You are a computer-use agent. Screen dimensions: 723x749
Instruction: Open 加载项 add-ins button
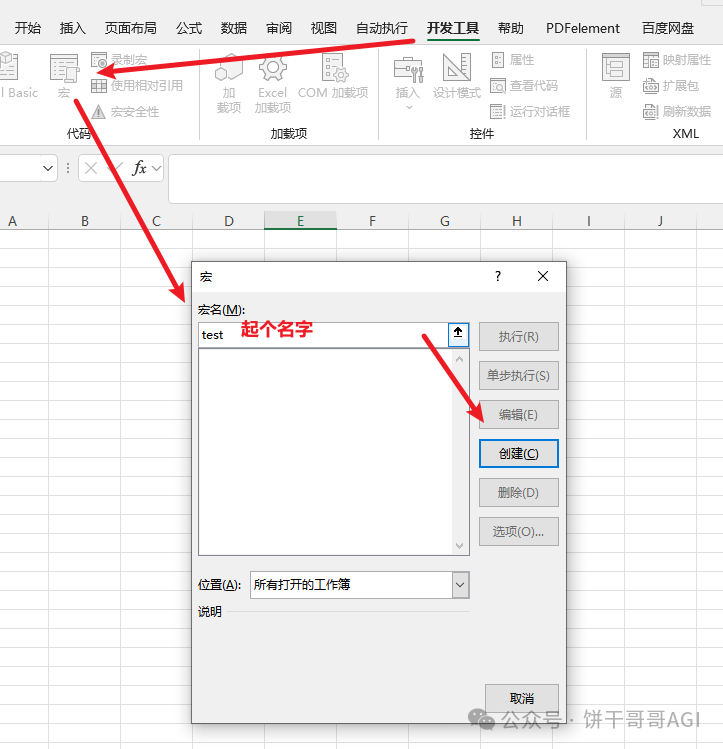(x=229, y=84)
